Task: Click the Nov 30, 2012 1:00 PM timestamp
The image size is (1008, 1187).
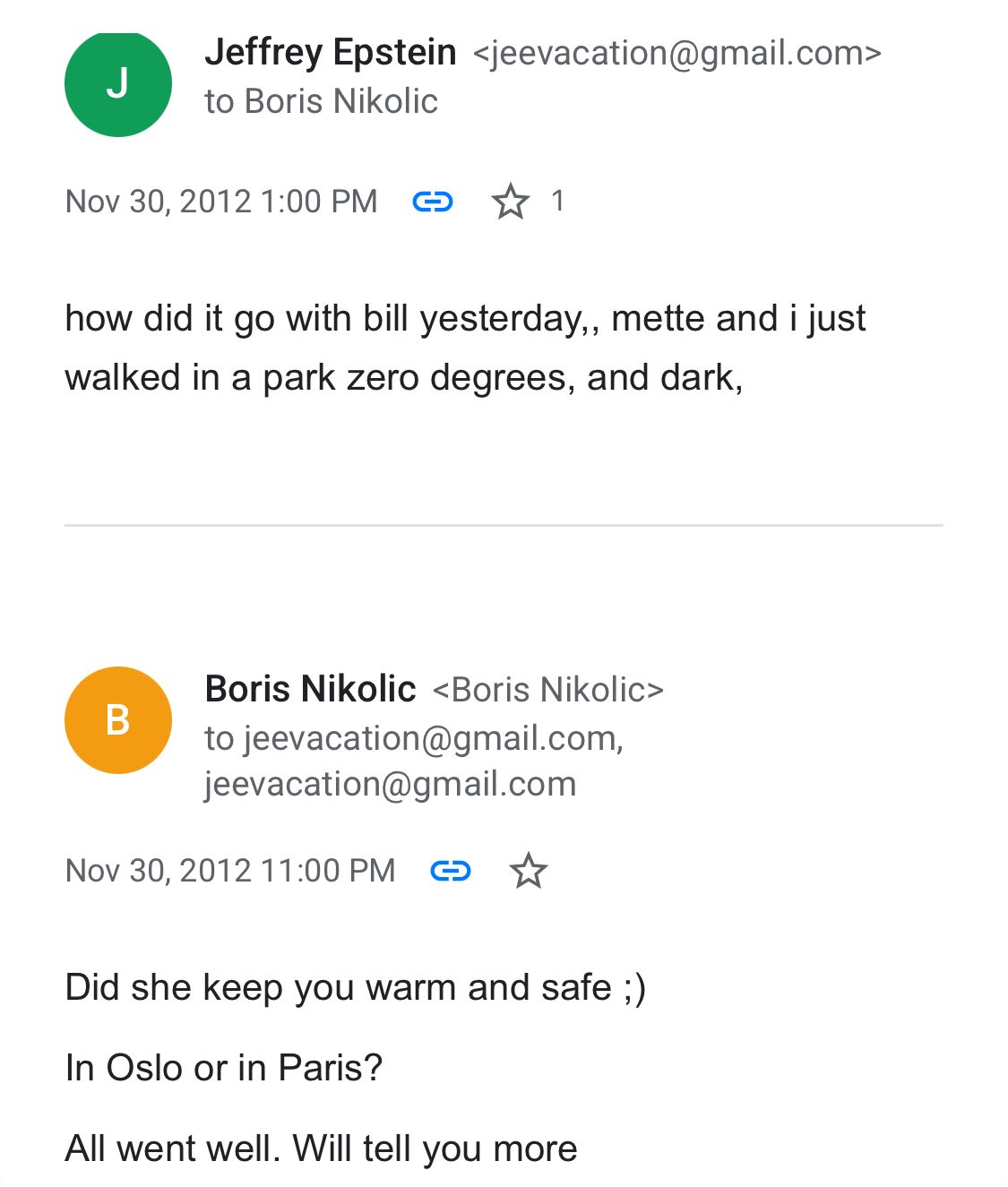Action: tap(221, 202)
